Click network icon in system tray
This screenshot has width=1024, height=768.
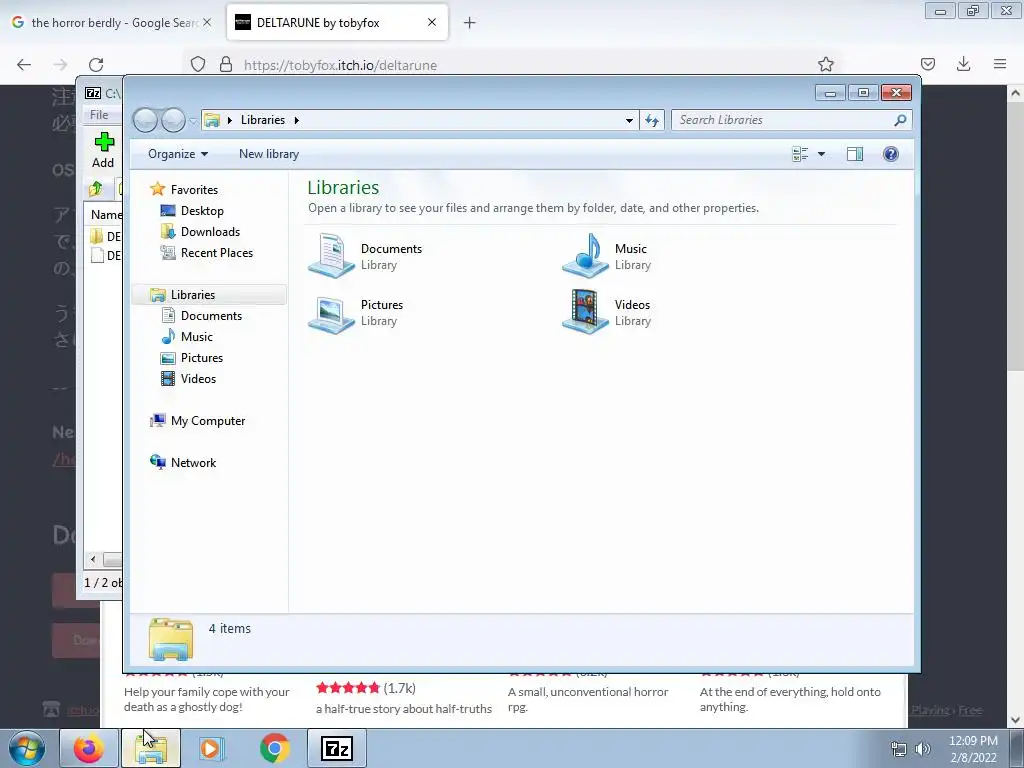(x=899, y=749)
